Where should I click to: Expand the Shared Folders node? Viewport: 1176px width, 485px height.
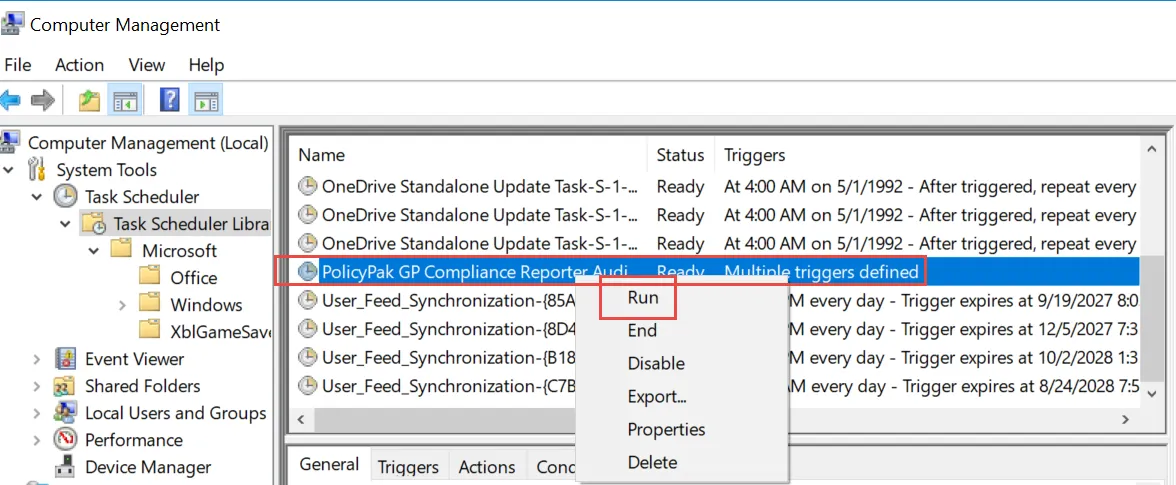[x=37, y=386]
